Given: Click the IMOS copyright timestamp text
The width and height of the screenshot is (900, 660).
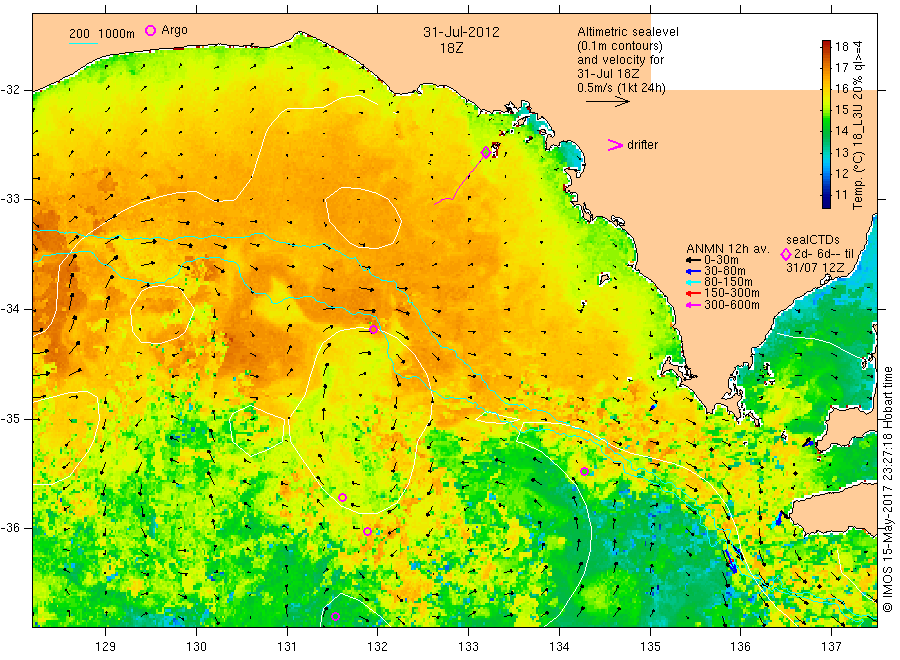Looking at the screenshot, I should (887, 489).
